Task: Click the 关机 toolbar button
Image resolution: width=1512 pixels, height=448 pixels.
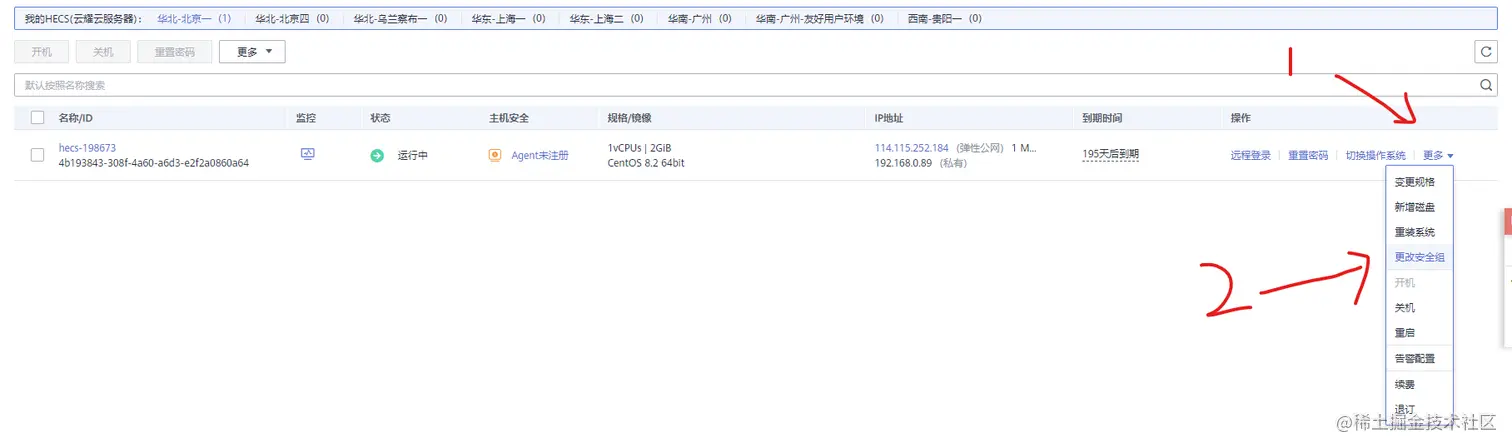Action: click(103, 52)
